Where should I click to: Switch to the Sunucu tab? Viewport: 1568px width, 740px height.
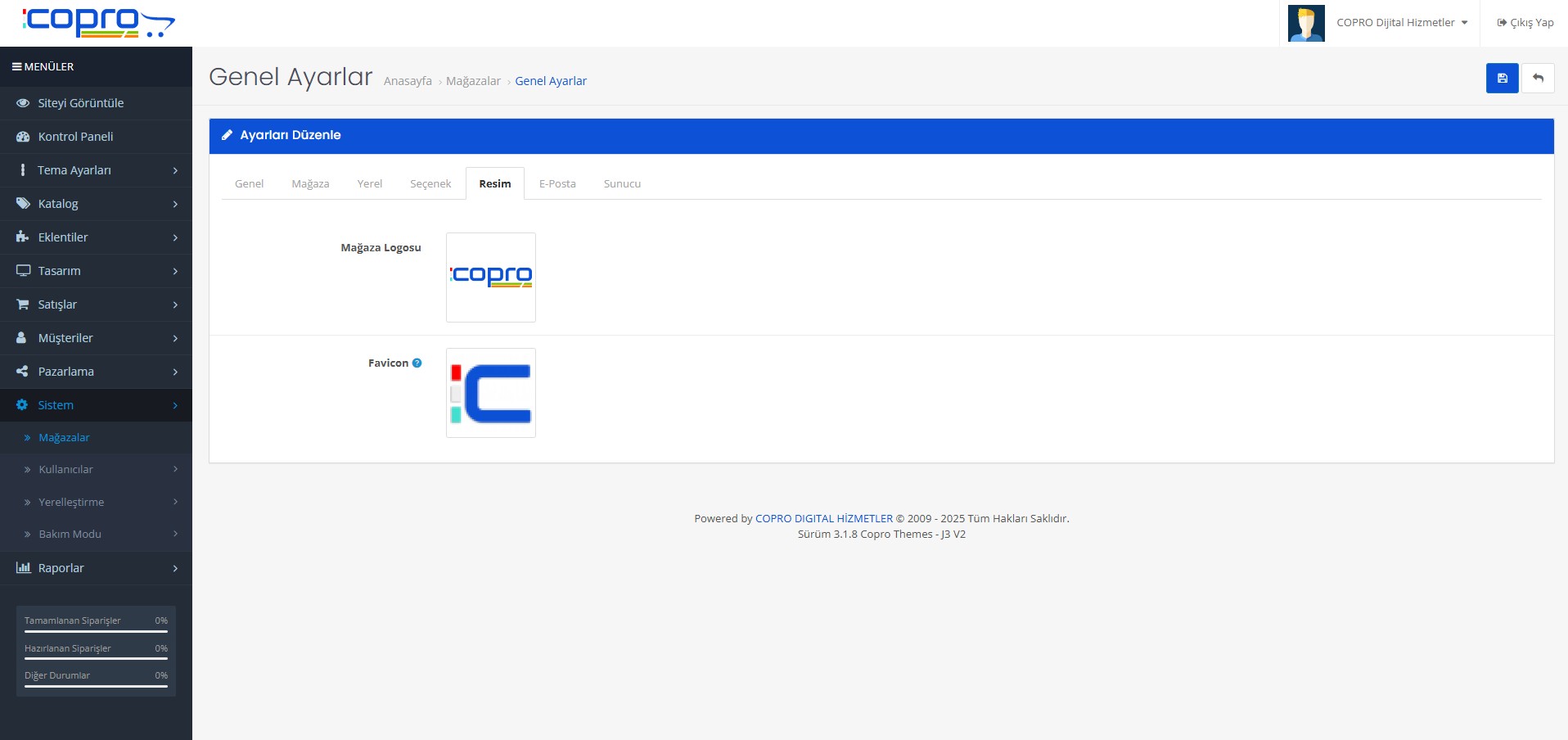pyautogui.click(x=622, y=184)
